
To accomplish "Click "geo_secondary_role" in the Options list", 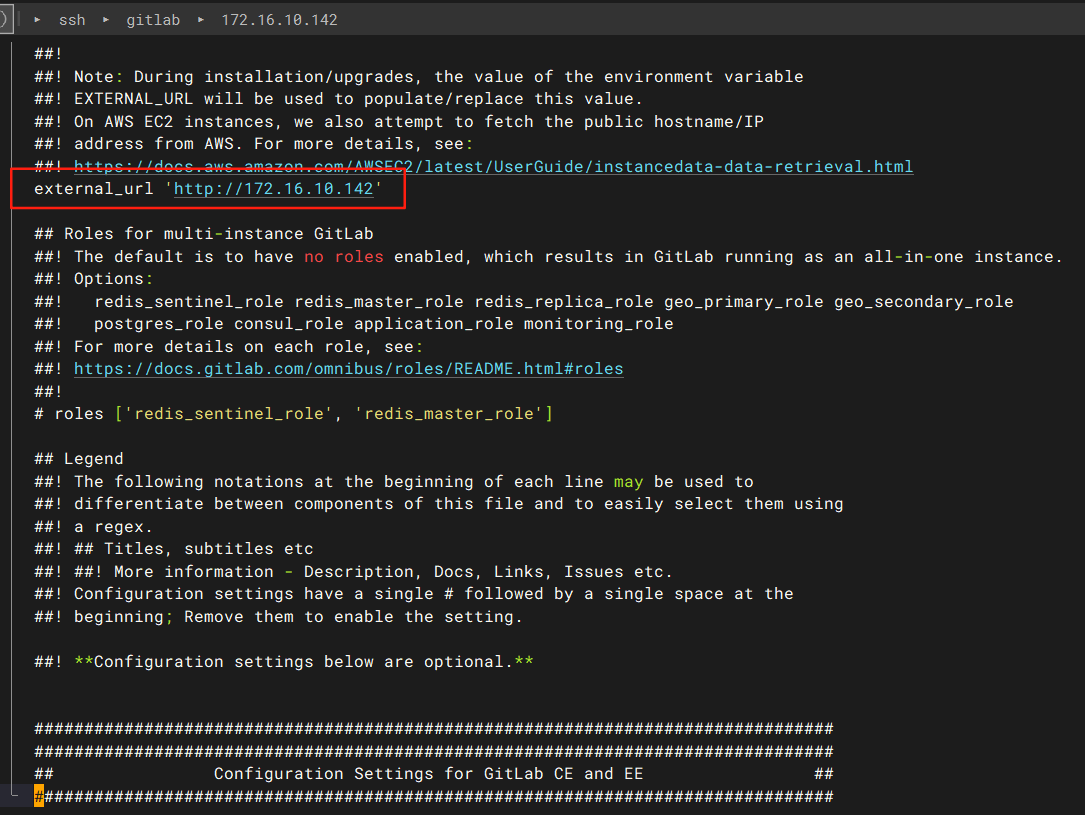I will [x=924, y=302].
